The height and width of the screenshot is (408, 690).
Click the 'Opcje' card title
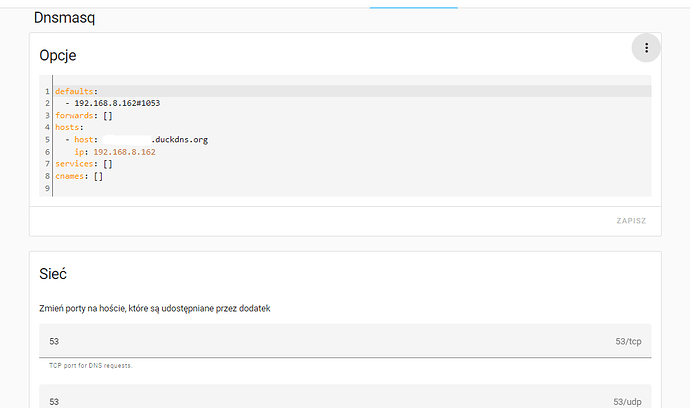[x=58, y=55]
